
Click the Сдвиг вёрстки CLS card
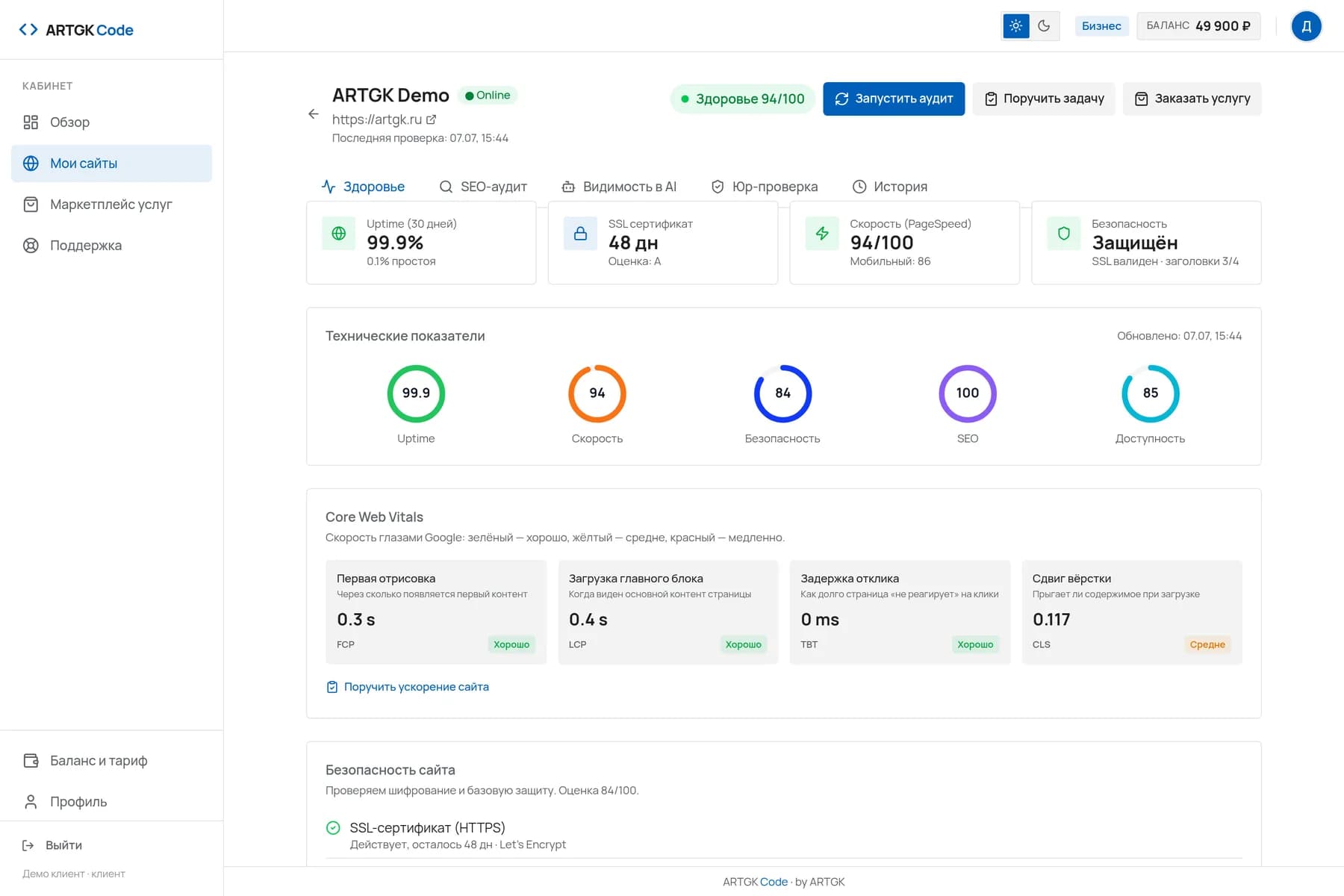pos(1132,612)
